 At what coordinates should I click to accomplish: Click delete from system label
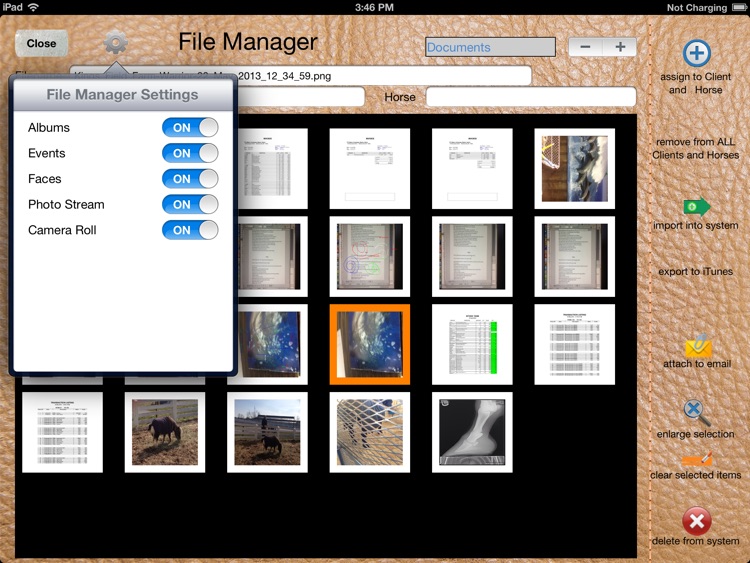click(x=695, y=541)
